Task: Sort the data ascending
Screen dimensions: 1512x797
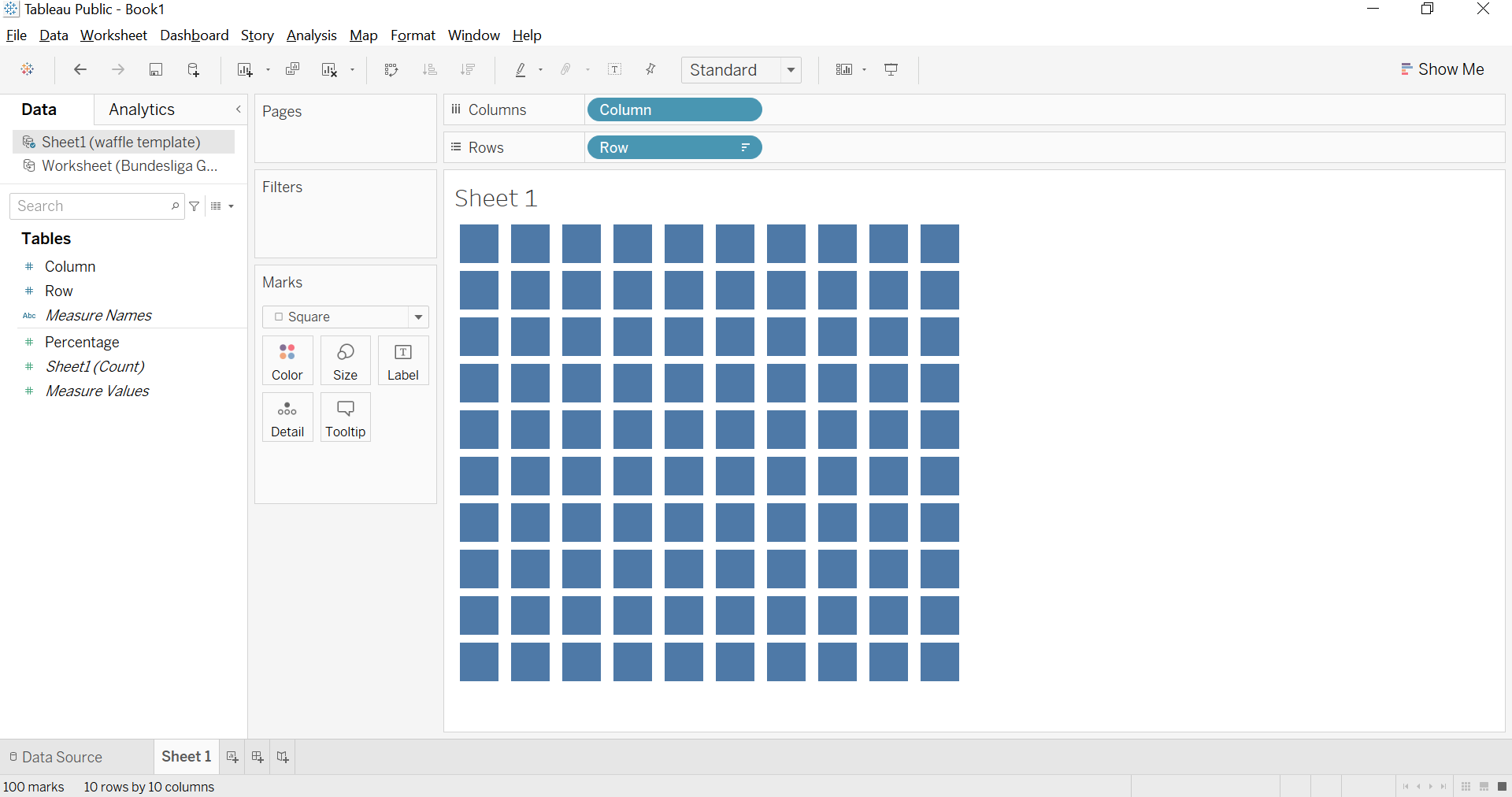Action: point(429,69)
